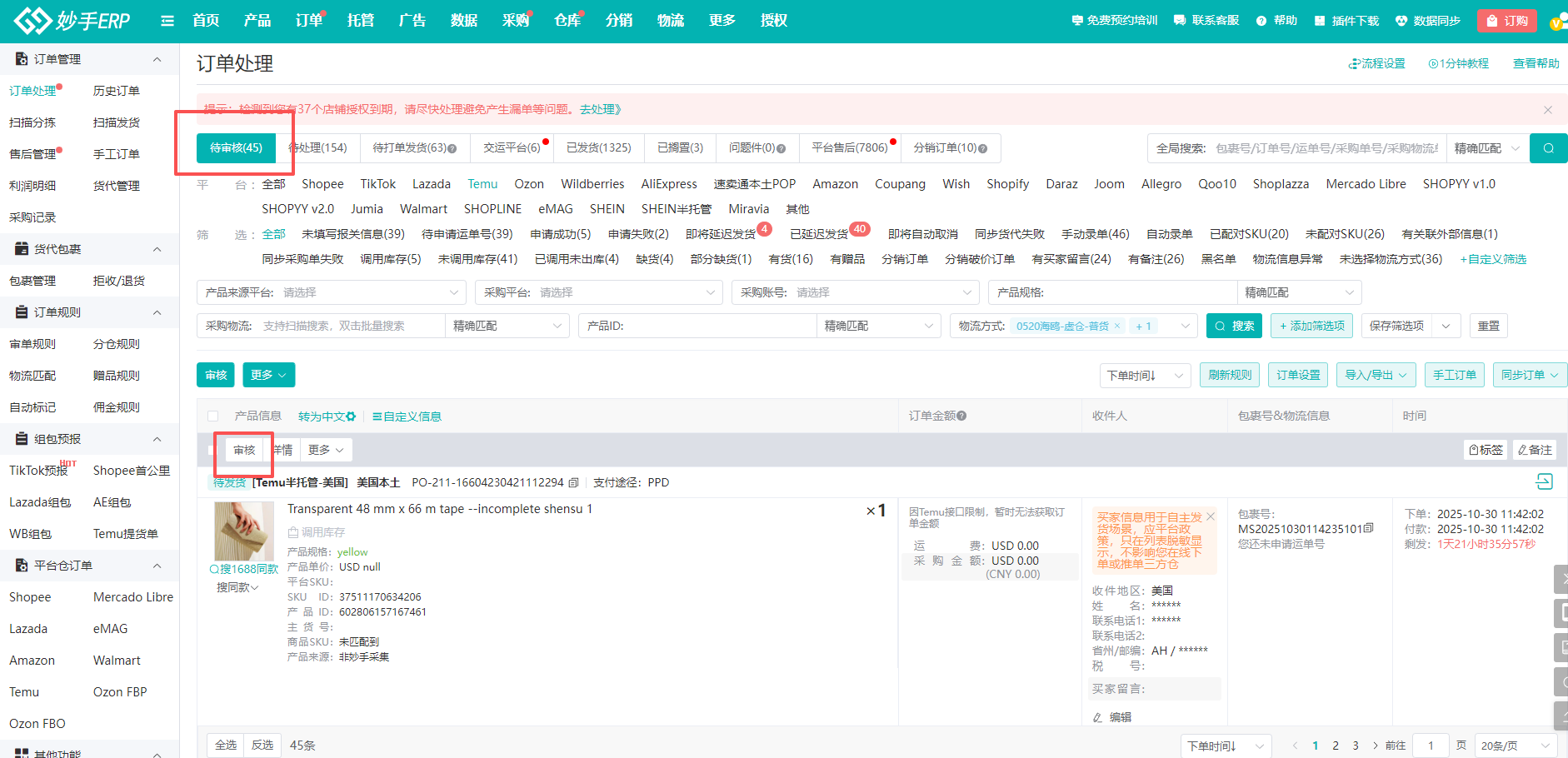
Task: Click the order export icon at row right
Action: pyautogui.click(x=1544, y=481)
